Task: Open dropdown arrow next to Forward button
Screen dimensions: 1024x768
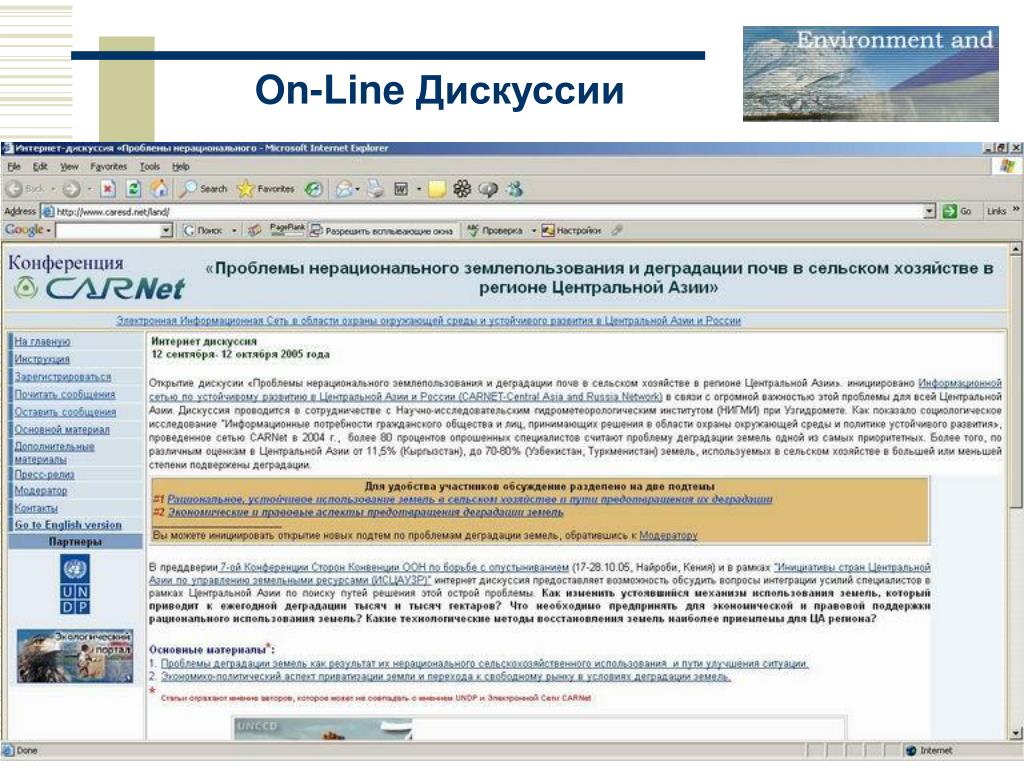Action: (x=89, y=190)
